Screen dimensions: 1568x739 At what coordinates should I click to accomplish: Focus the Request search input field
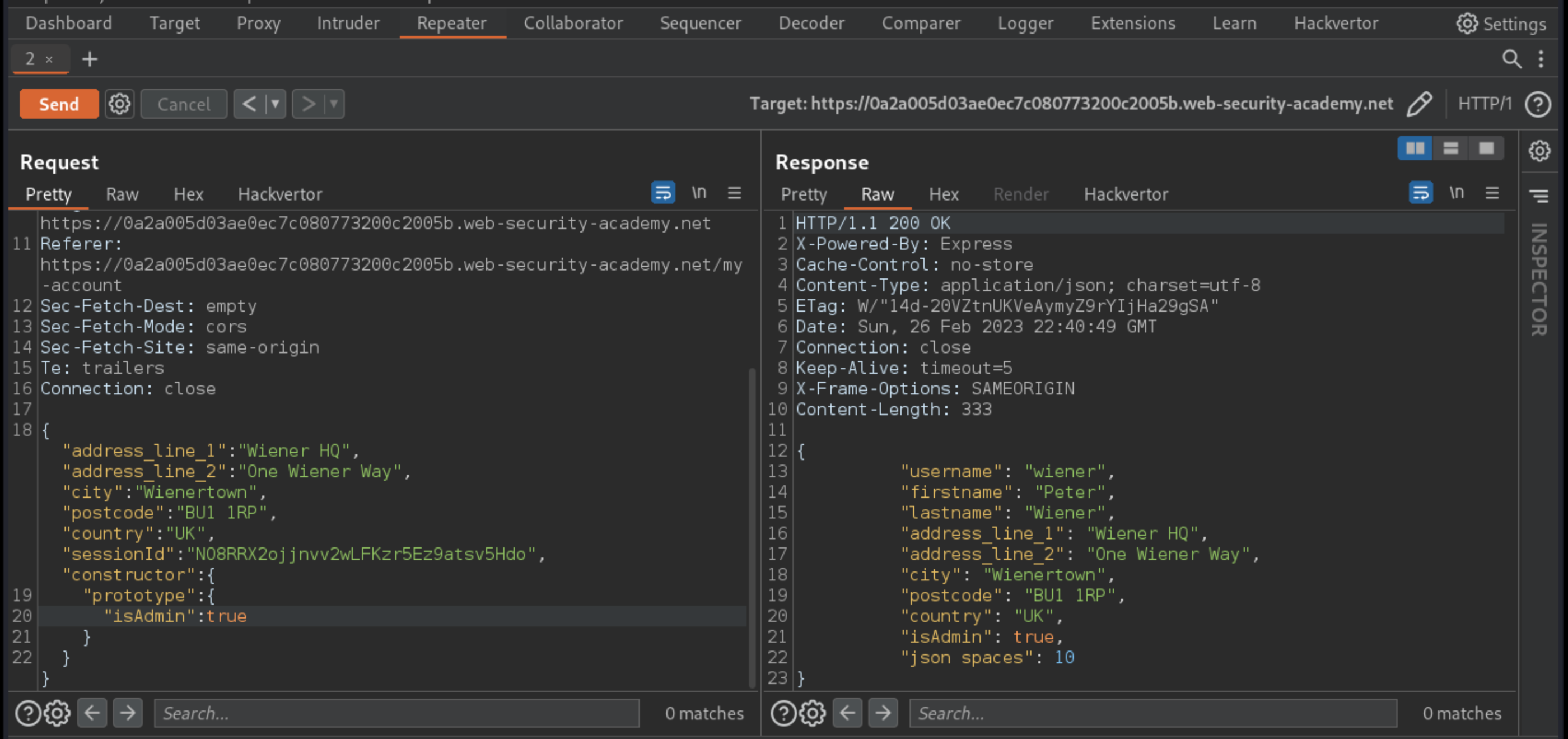pos(397,713)
